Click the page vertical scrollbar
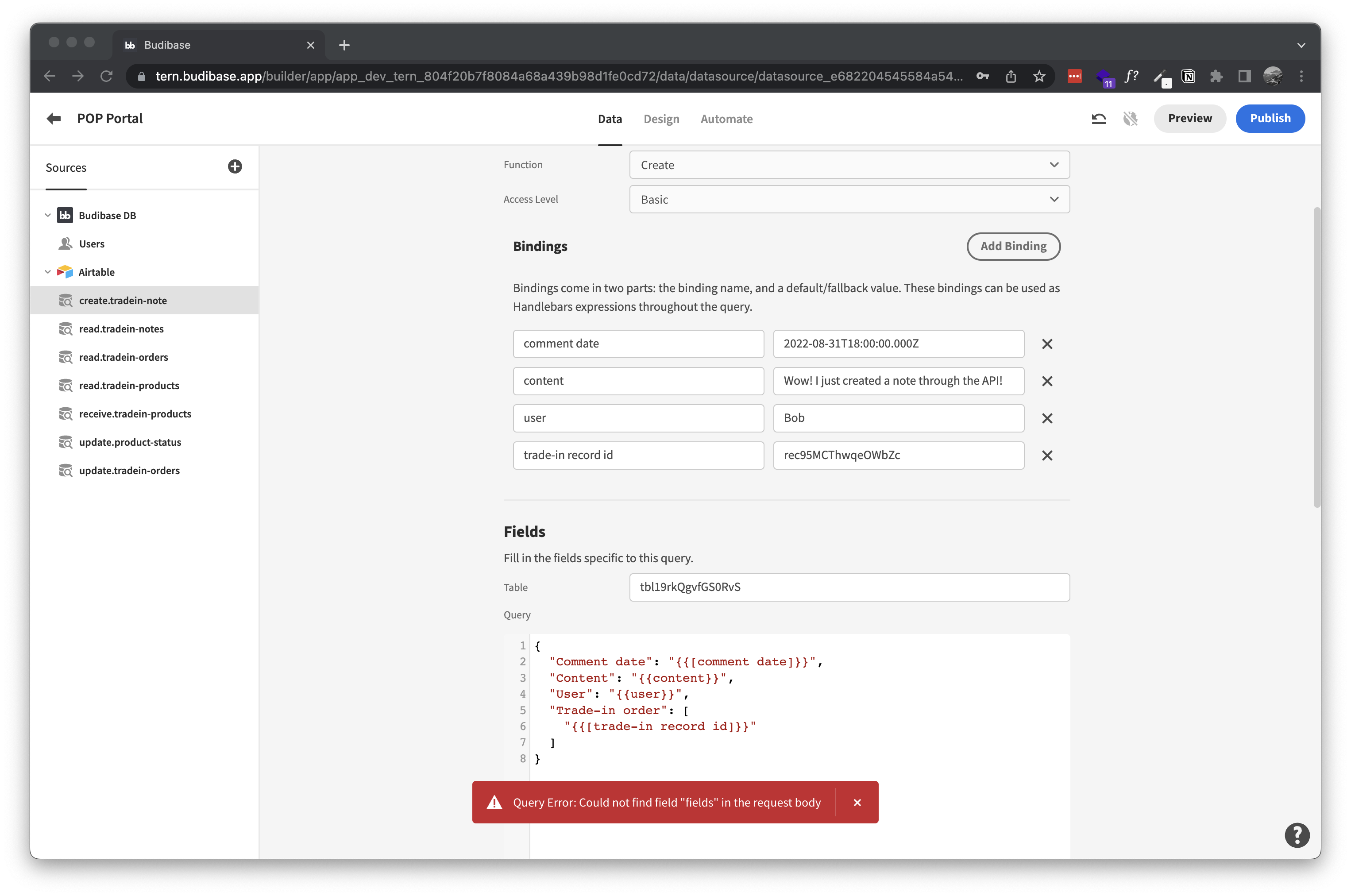1351x896 pixels. 1317,357
